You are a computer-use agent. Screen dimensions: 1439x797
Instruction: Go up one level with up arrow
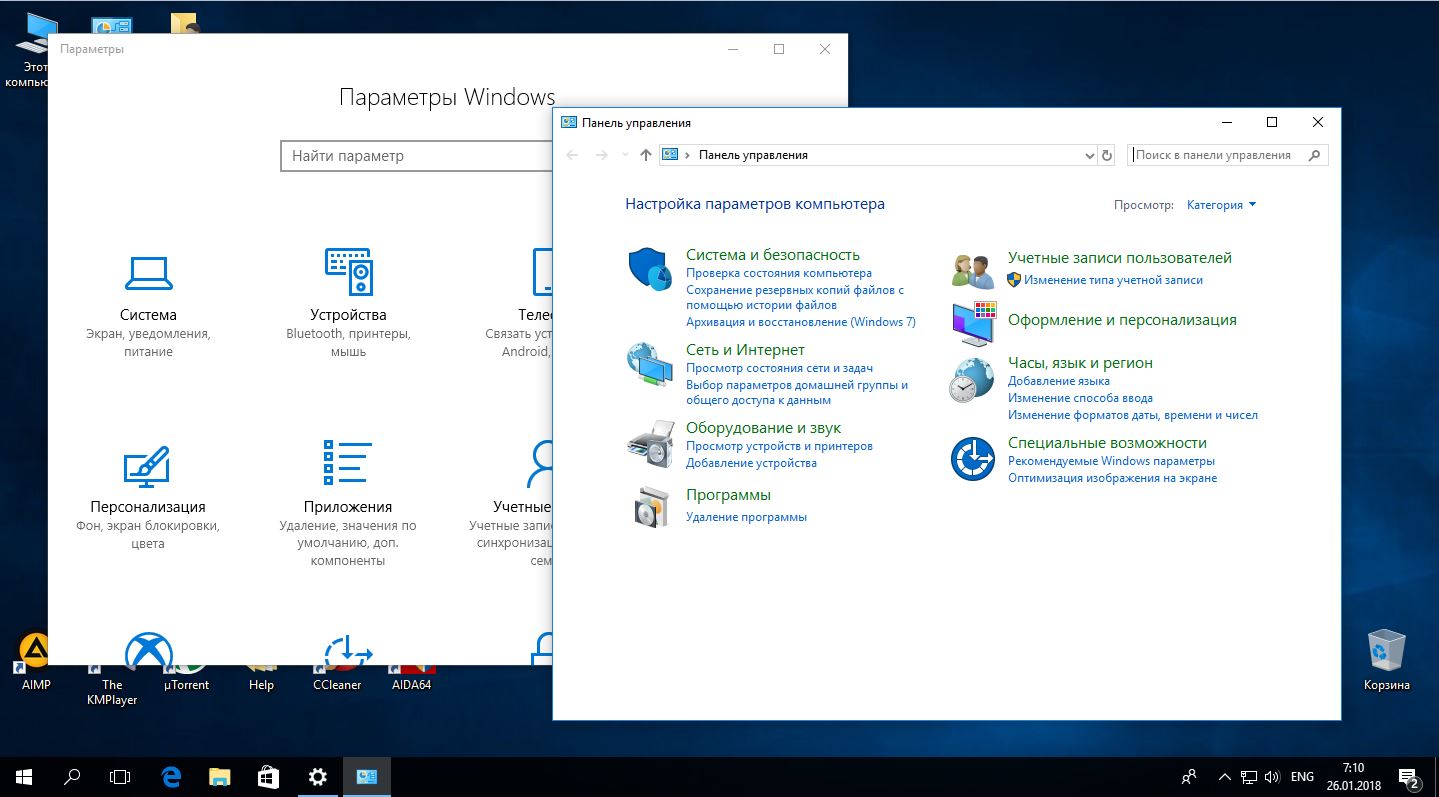(x=645, y=155)
